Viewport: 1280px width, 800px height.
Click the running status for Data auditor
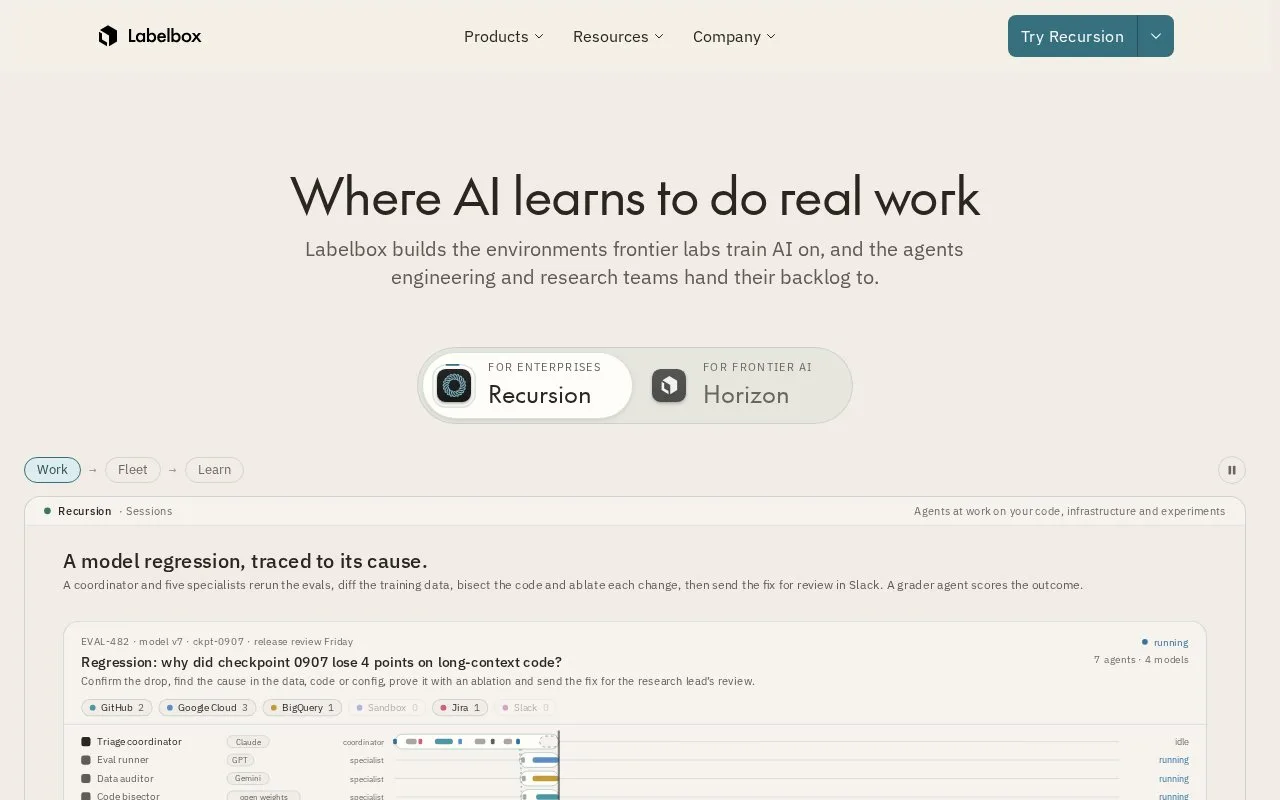[1174, 778]
